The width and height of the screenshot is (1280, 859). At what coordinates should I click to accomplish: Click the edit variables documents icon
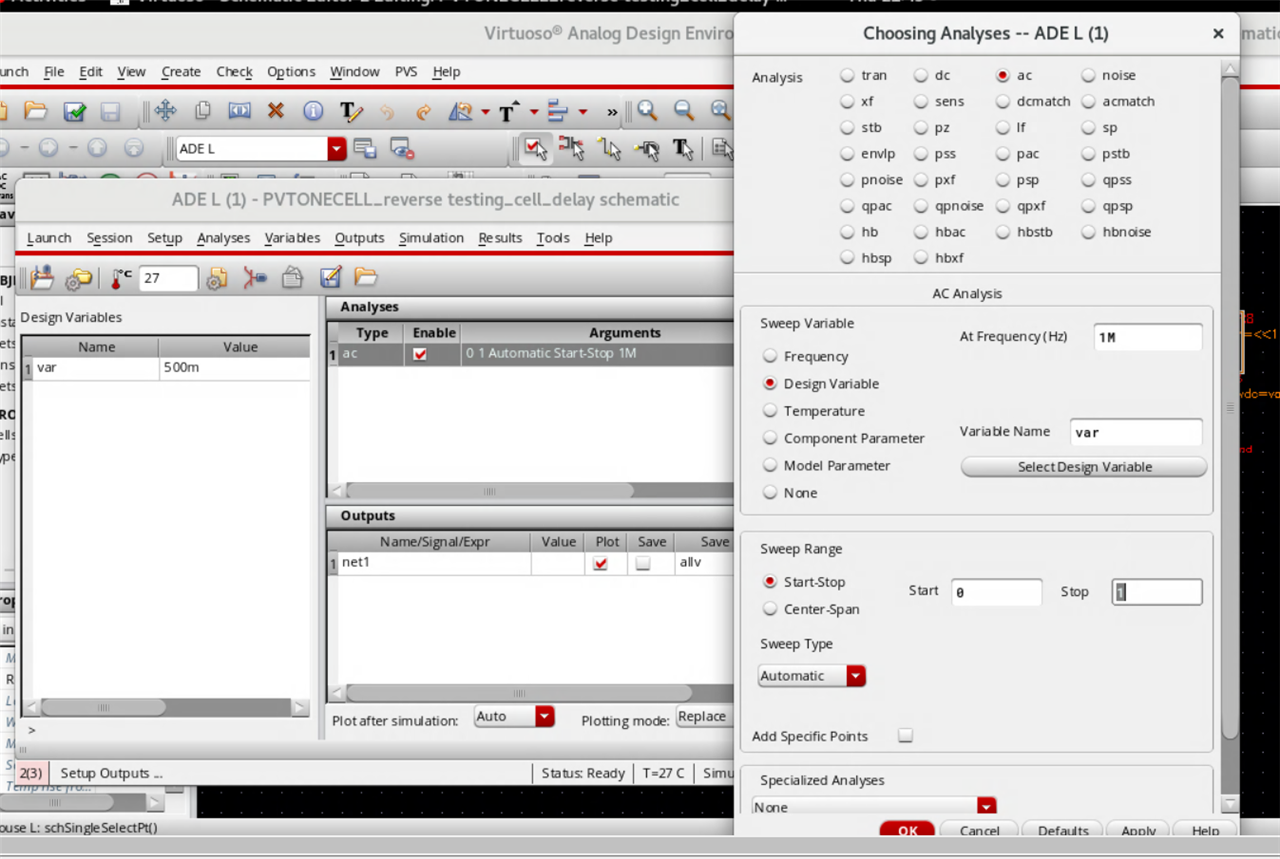(x=292, y=278)
